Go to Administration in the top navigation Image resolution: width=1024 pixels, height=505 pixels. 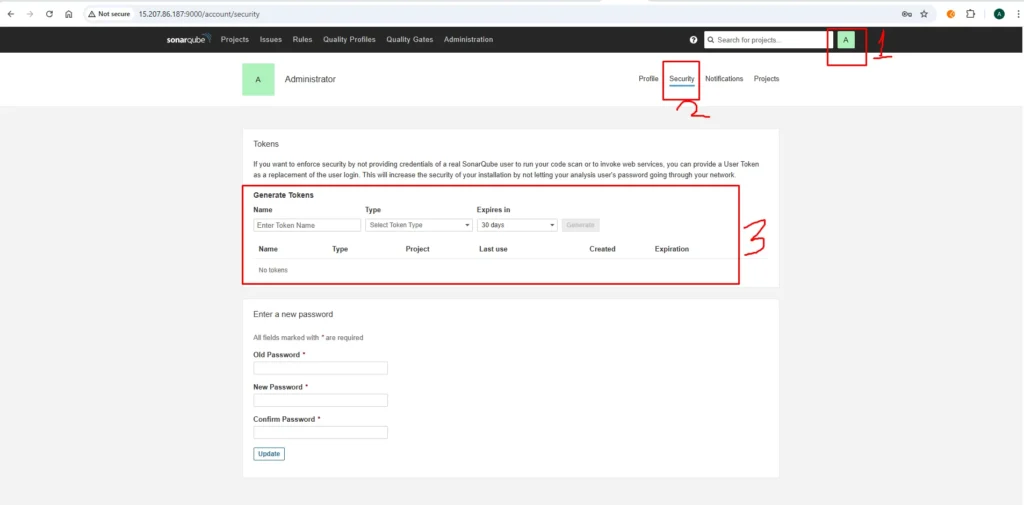468,40
